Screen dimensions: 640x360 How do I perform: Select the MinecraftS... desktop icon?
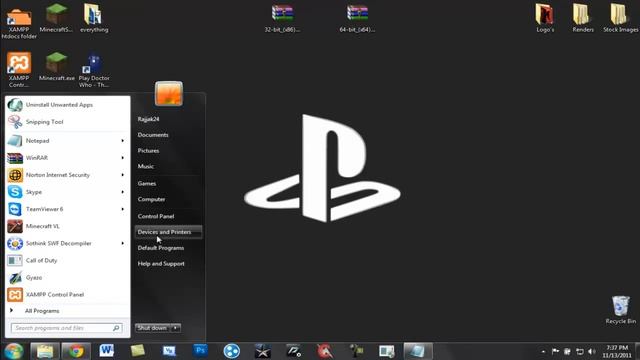click(56, 18)
